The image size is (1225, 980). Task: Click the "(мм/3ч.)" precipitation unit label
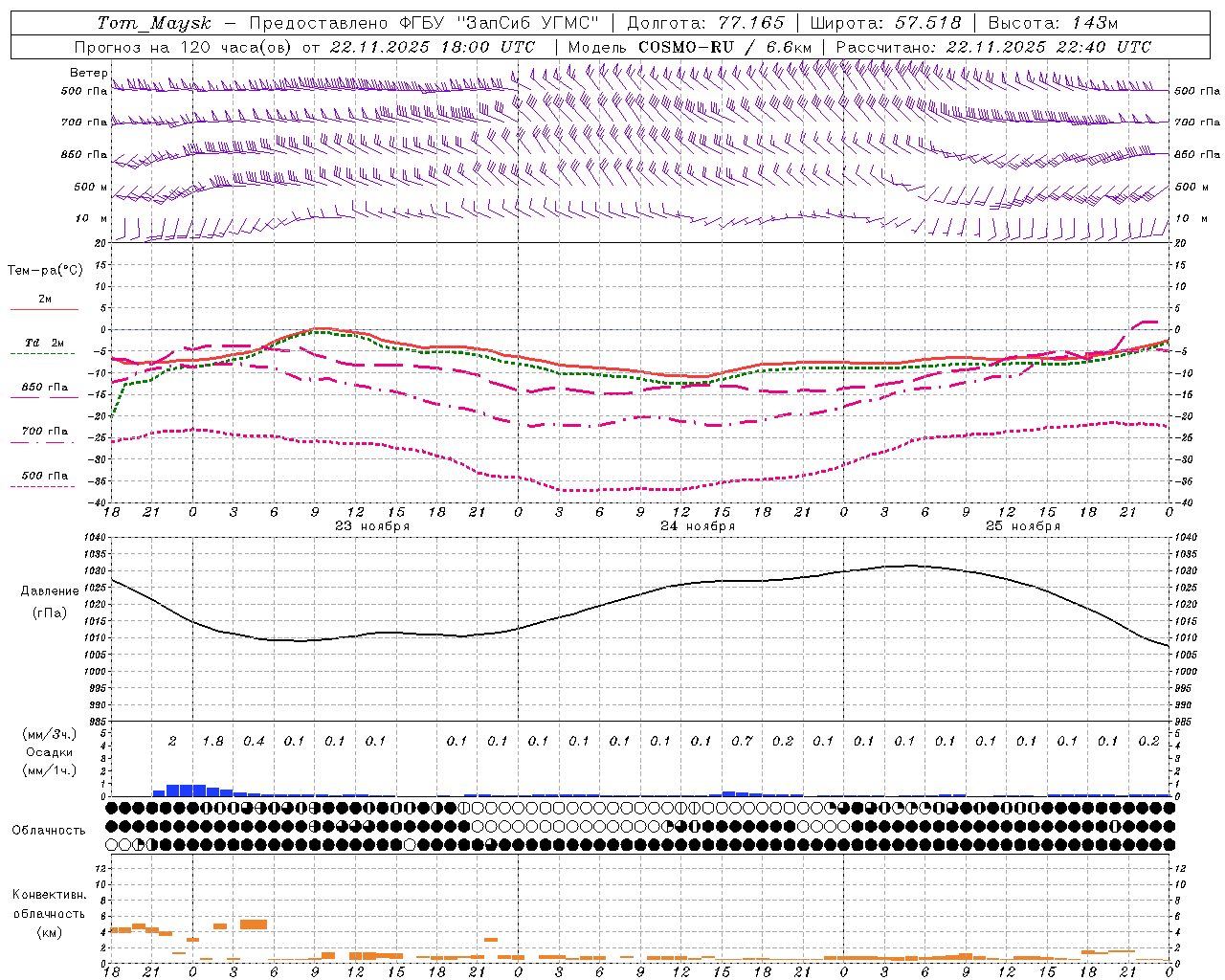(x=50, y=734)
